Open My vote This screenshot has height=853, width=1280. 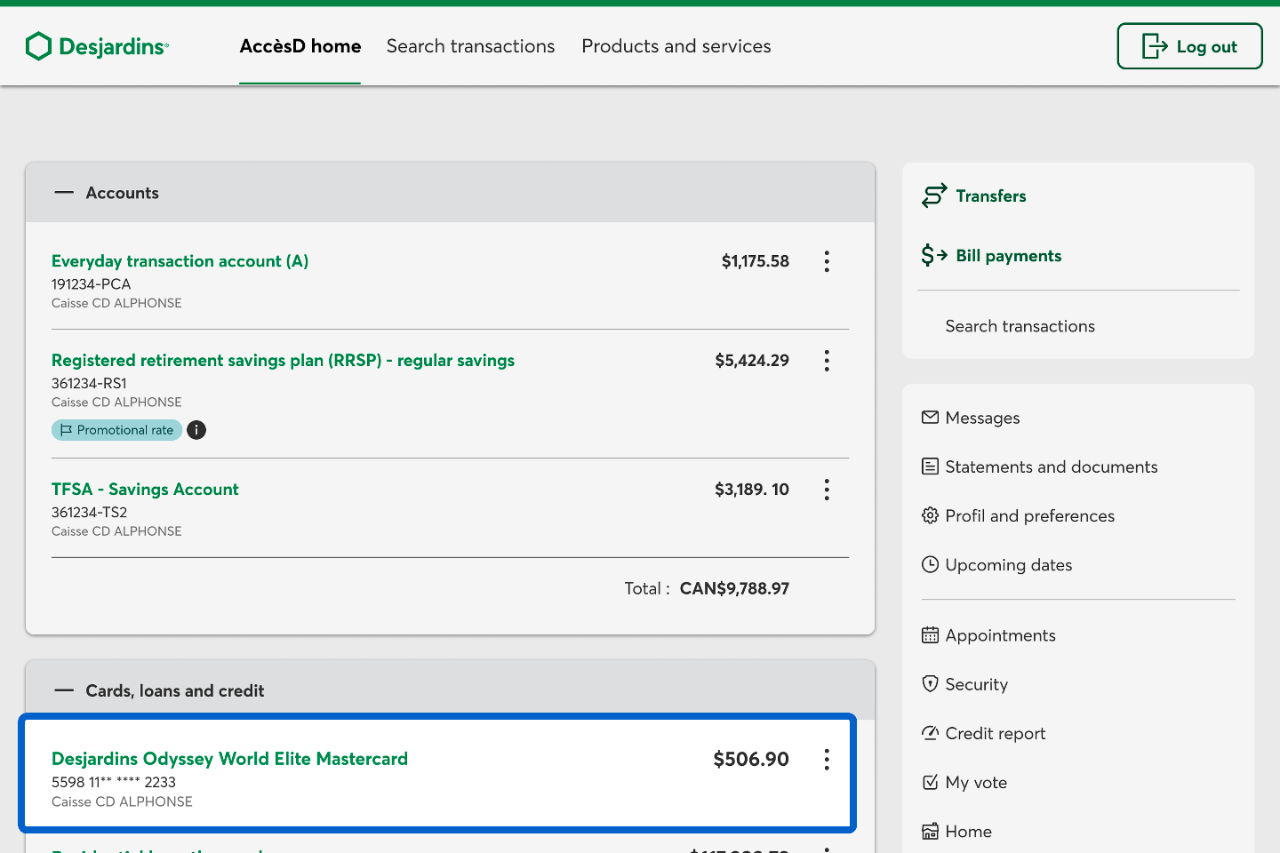(976, 783)
